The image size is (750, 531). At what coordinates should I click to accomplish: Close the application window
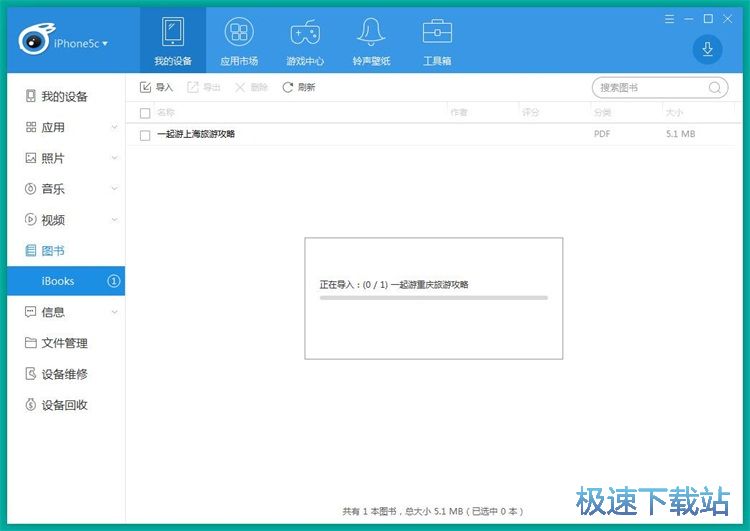[x=728, y=19]
